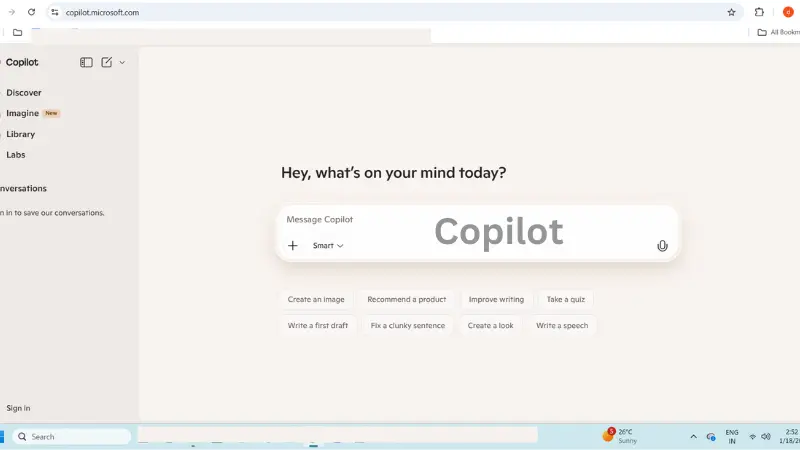Screen dimensions: 800x450
Task: Open the weather widget showing 26°C
Action: click(619, 436)
